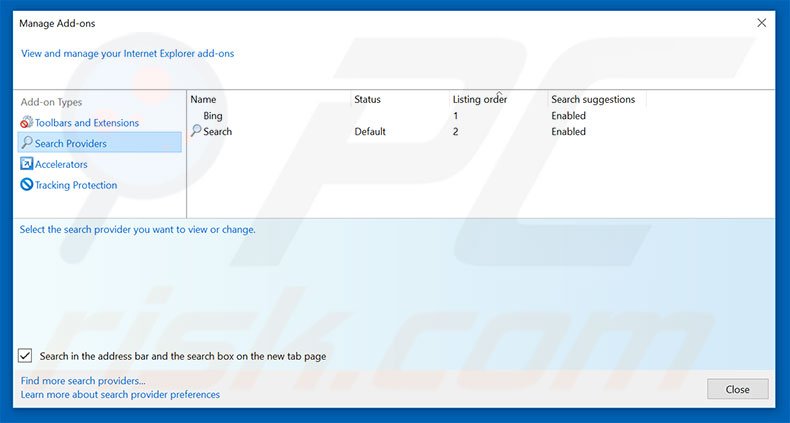
Task: Click the Accelerators arrow icon
Action: (26, 164)
